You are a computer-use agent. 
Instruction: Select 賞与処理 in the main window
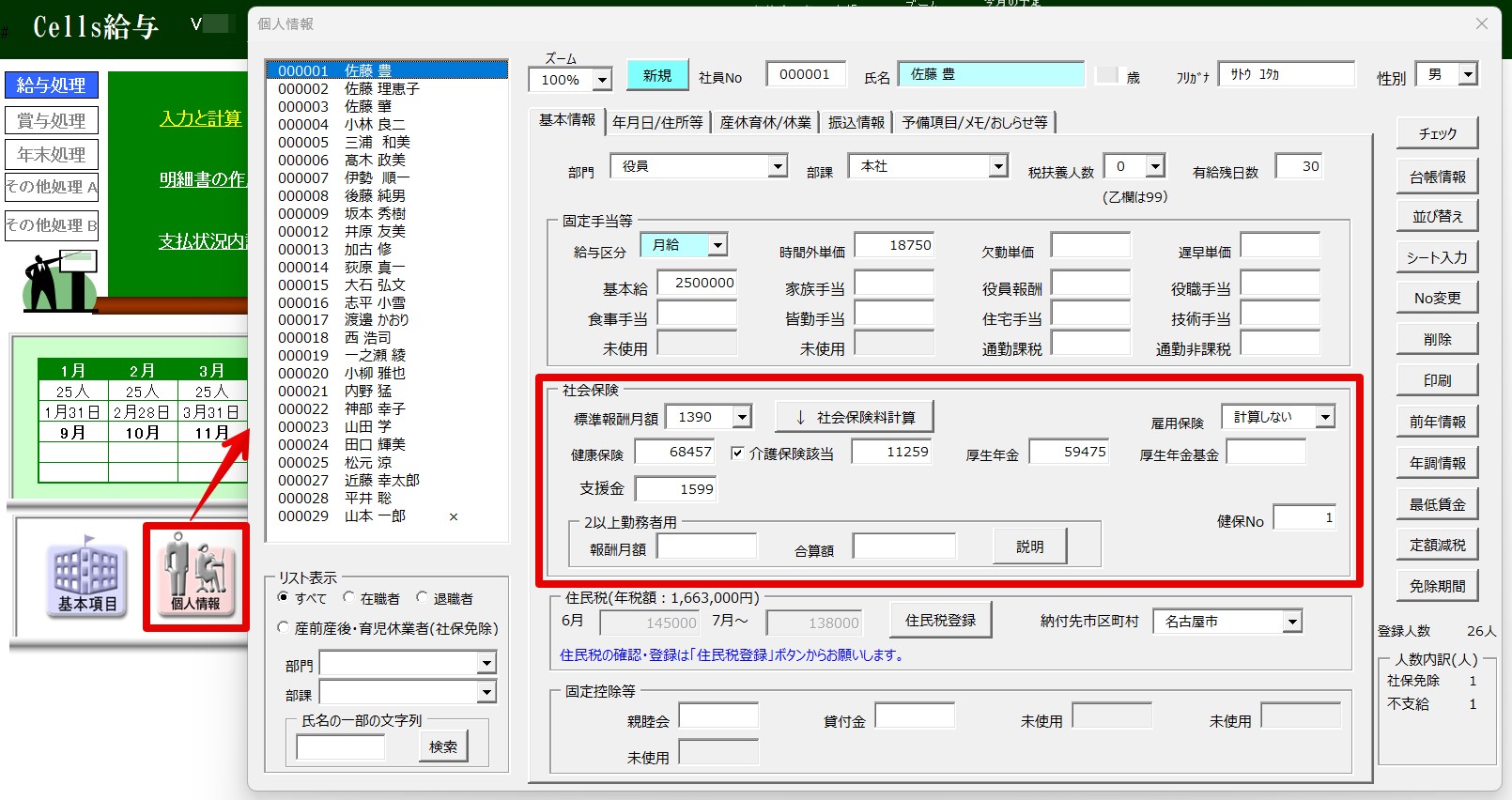(x=52, y=120)
